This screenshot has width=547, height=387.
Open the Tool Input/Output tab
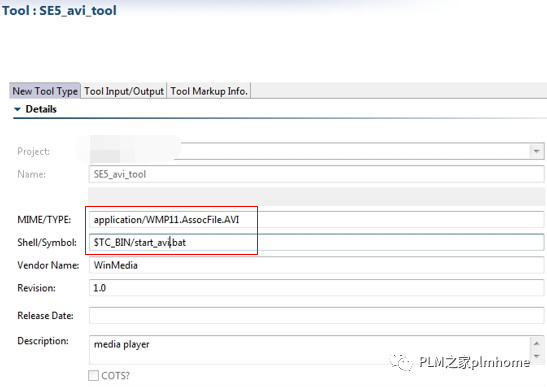pyautogui.click(x=124, y=91)
